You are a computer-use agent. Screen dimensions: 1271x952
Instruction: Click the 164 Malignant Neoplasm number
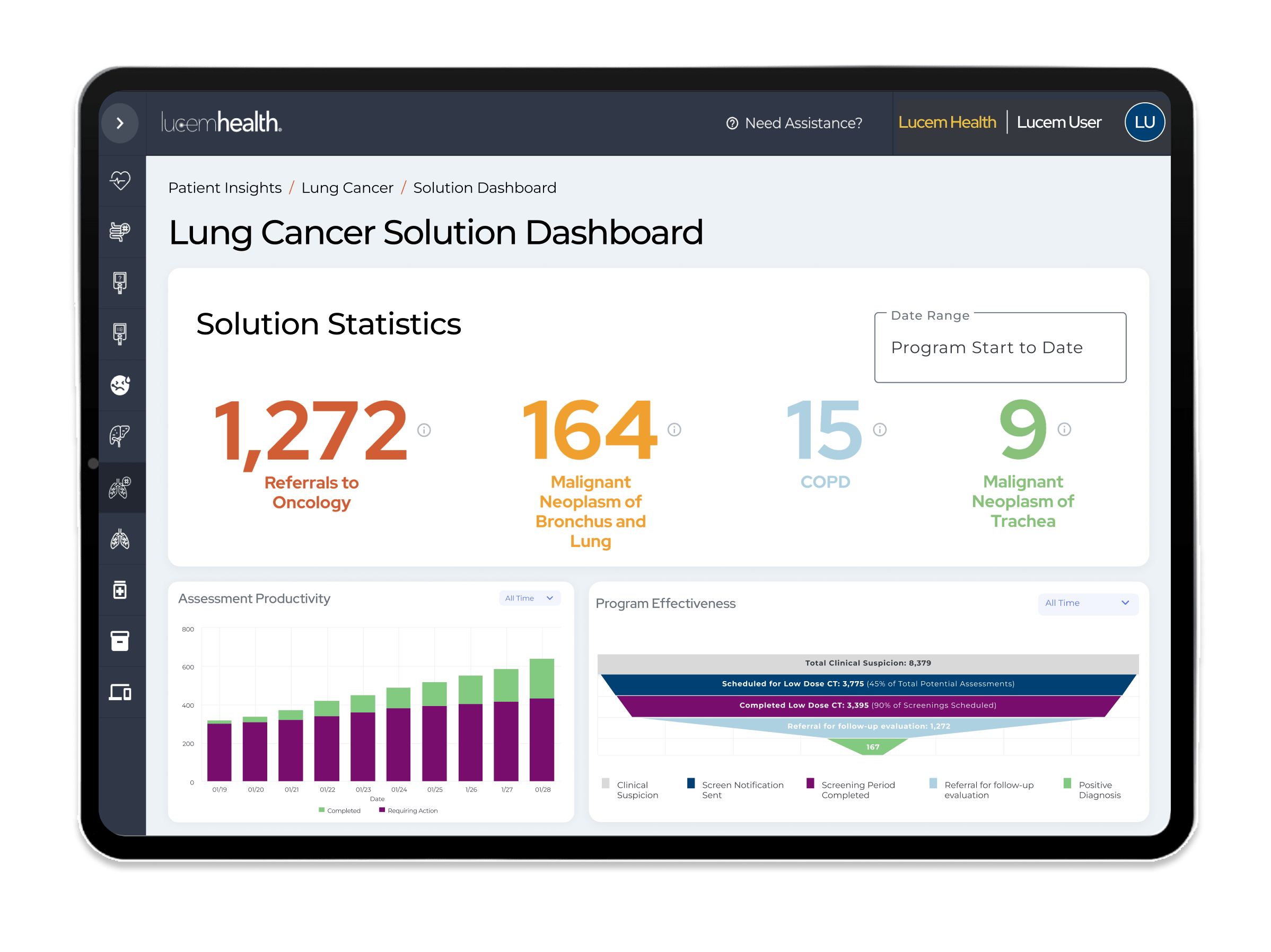click(x=590, y=430)
